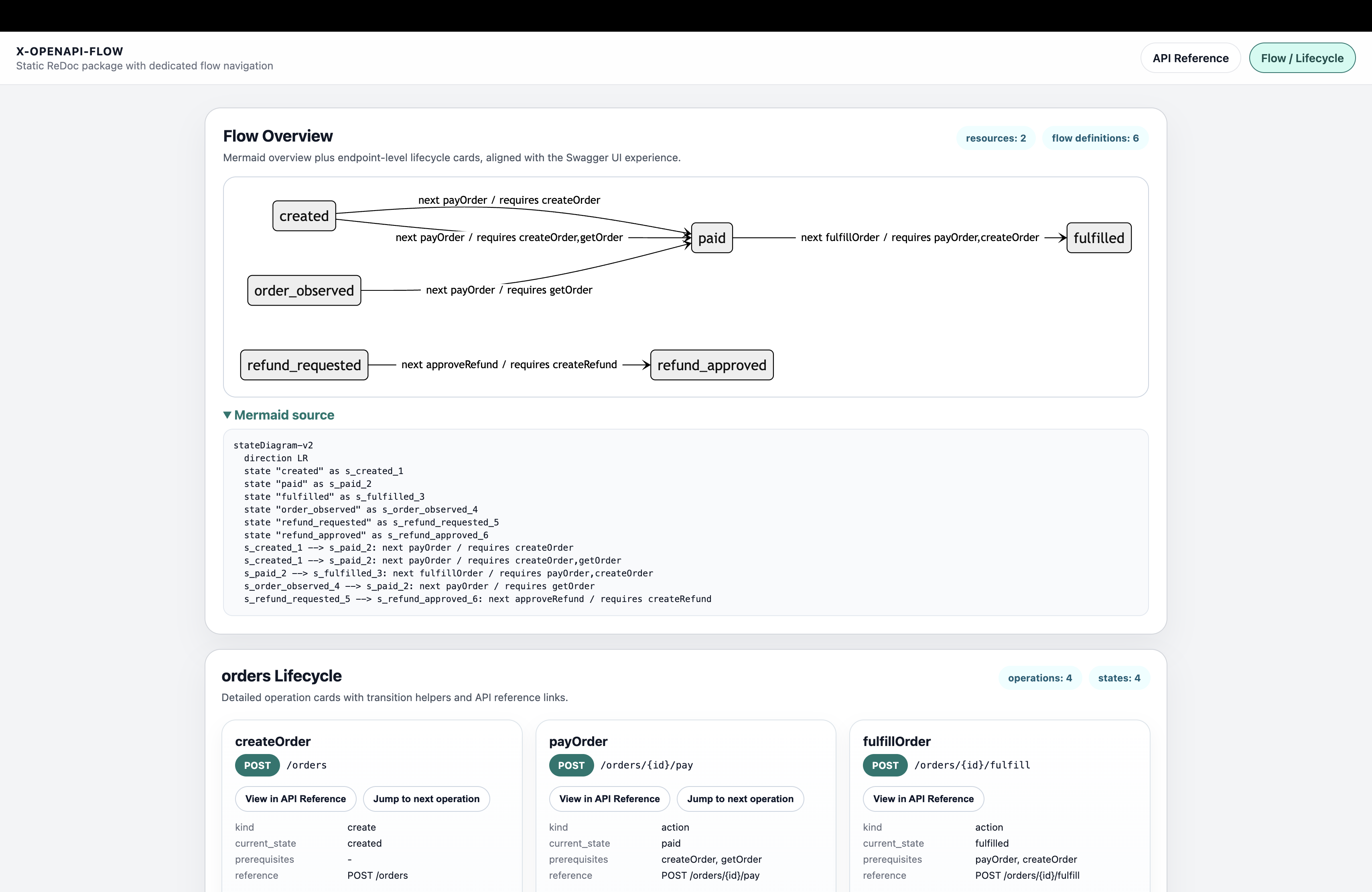Click the POST pill on createOrder card

click(256, 765)
